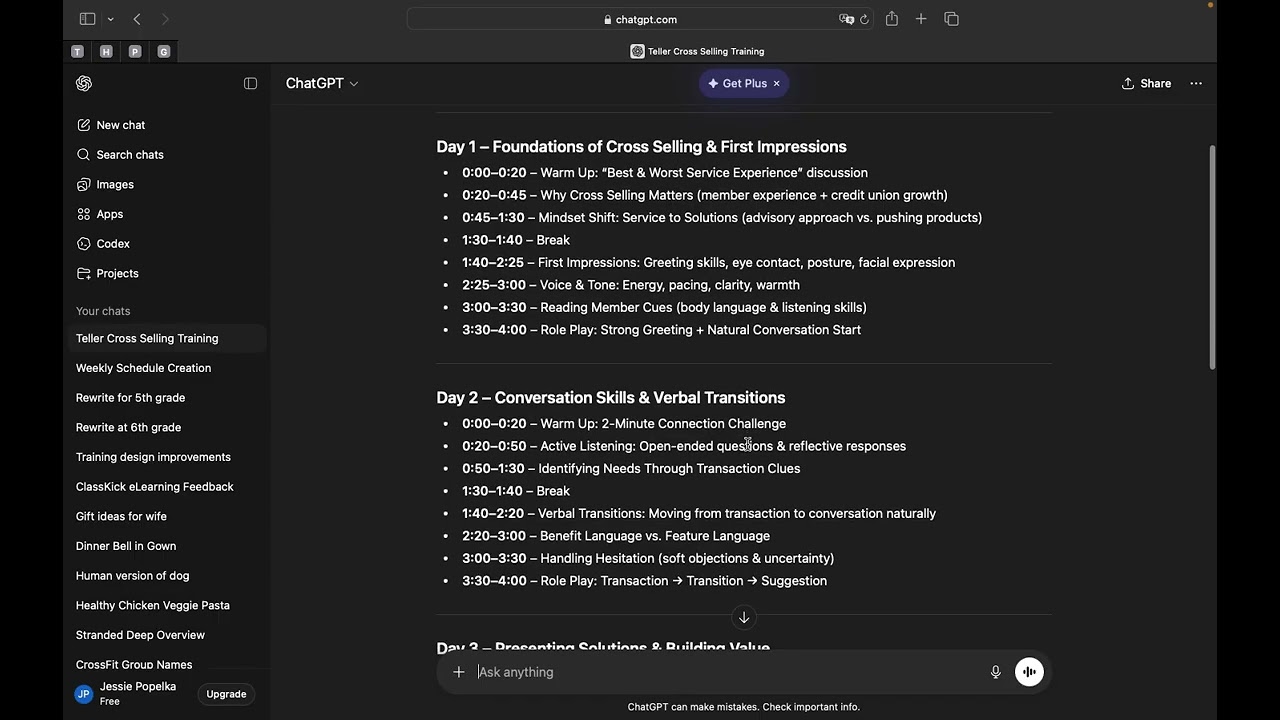Click the 'Benefit Language vs. Feature Language' line
1280x720 pixels.
(x=616, y=536)
